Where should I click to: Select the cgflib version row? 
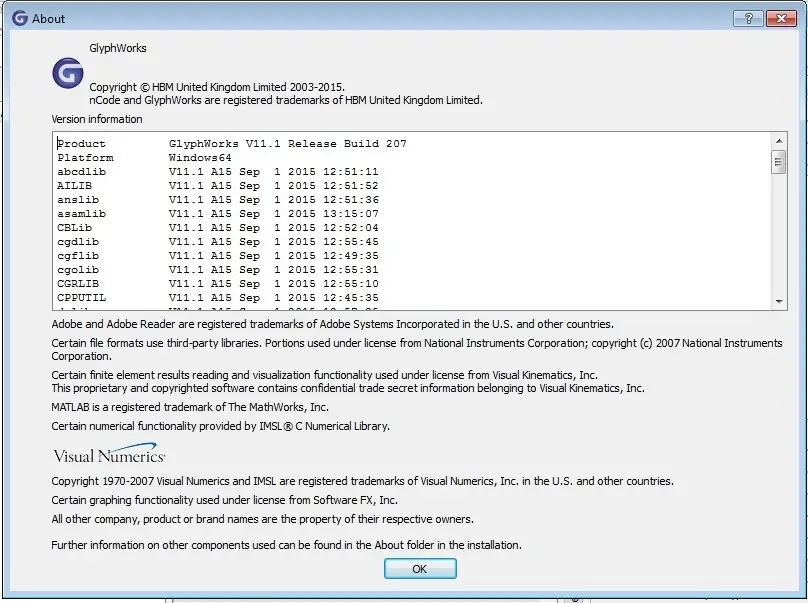coord(217,256)
